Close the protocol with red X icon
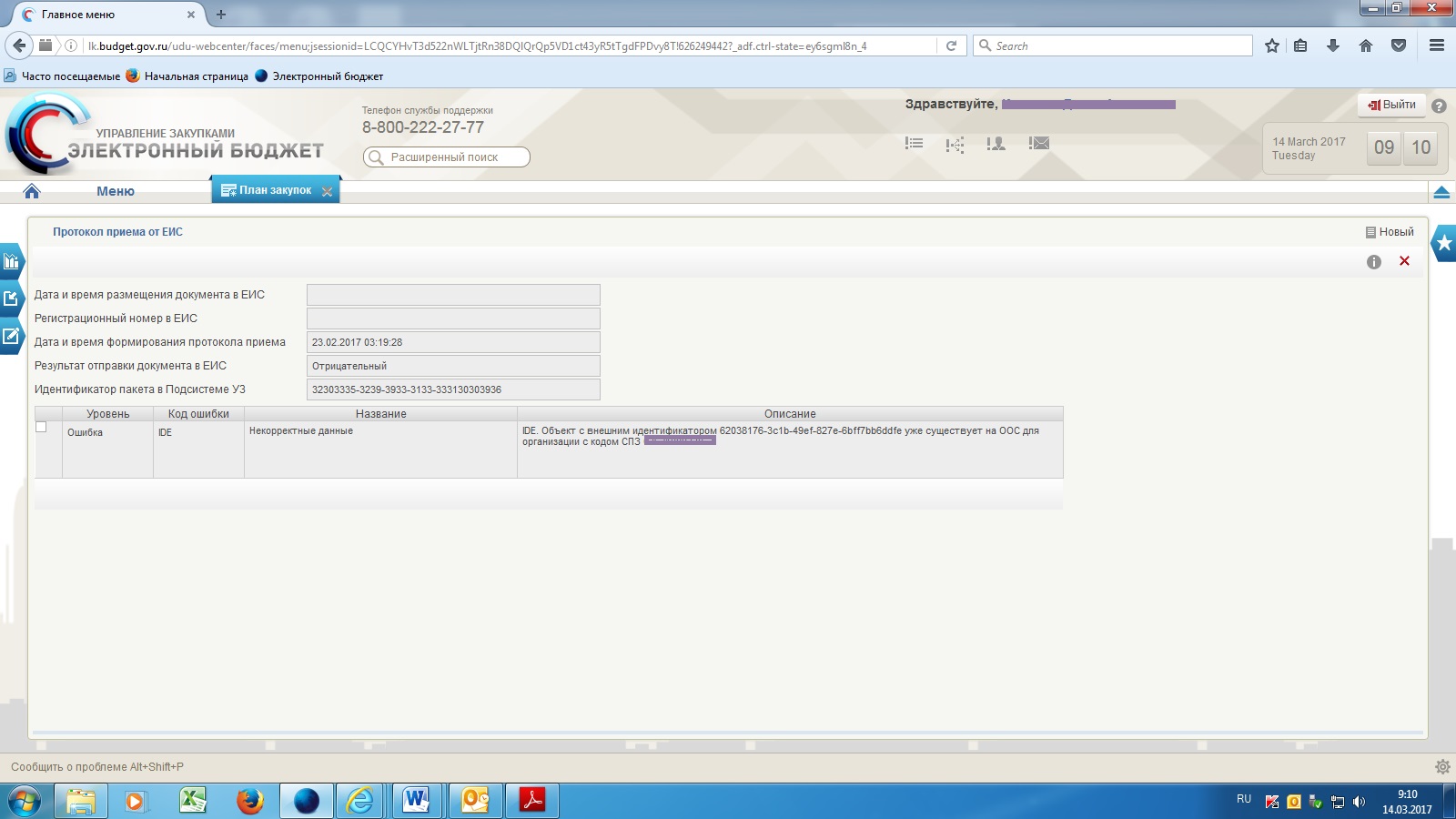The image size is (1456, 819). pyautogui.click(x=1404, y=261)
